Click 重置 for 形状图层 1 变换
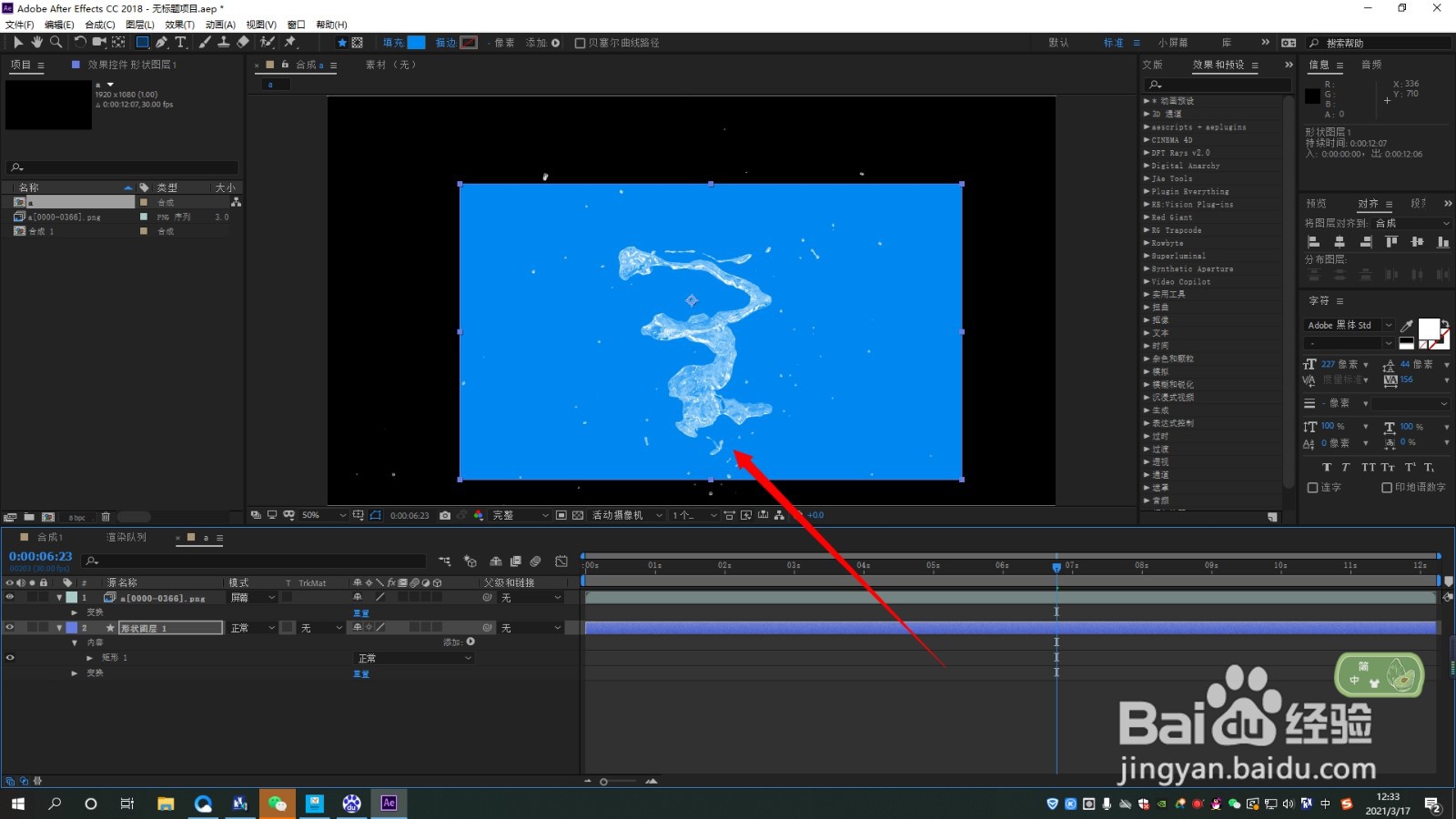Screen dimensions: 1456x819 click(x=361, y=674)
